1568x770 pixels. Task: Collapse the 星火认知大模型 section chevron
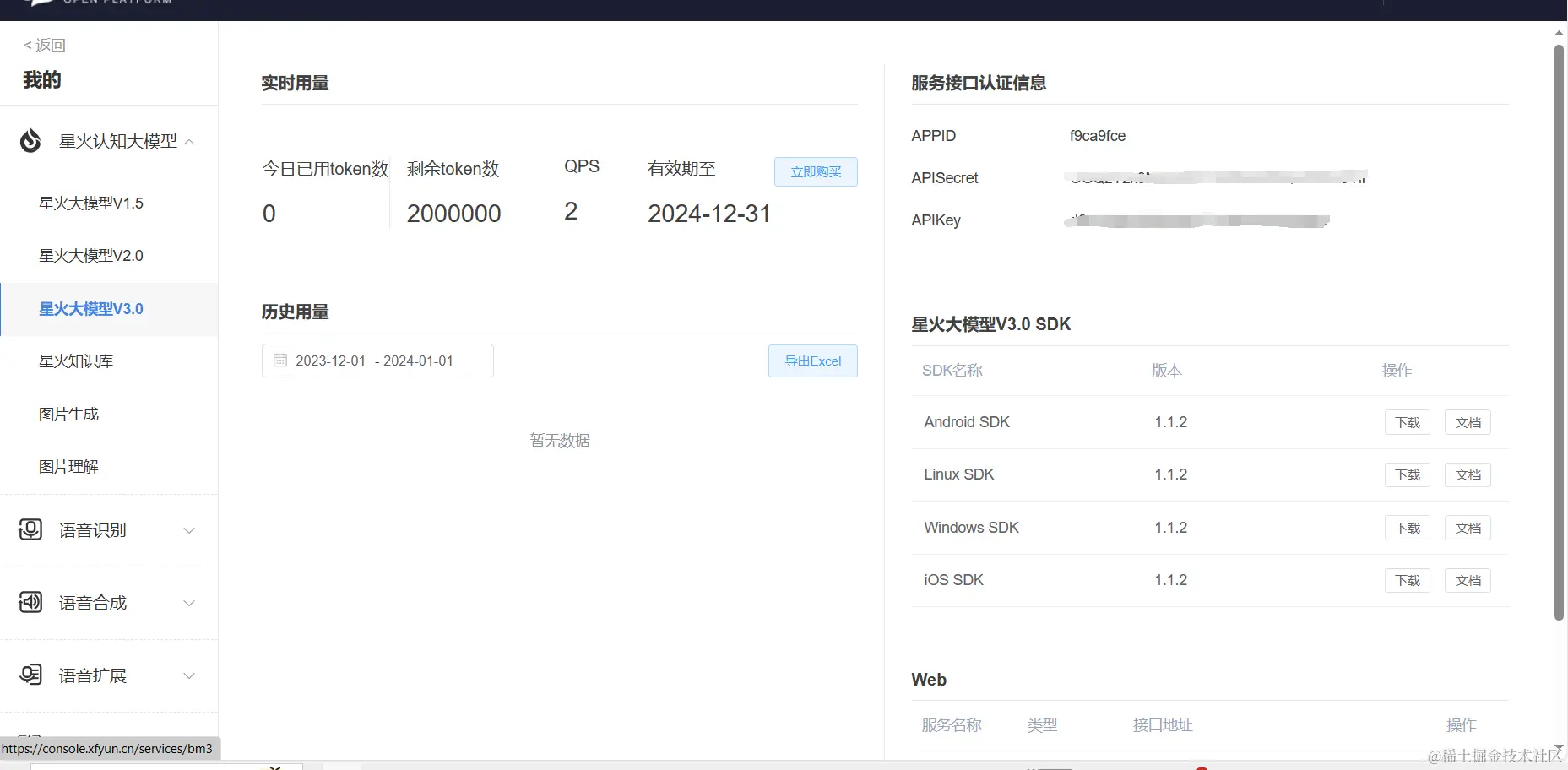point(189,142)
